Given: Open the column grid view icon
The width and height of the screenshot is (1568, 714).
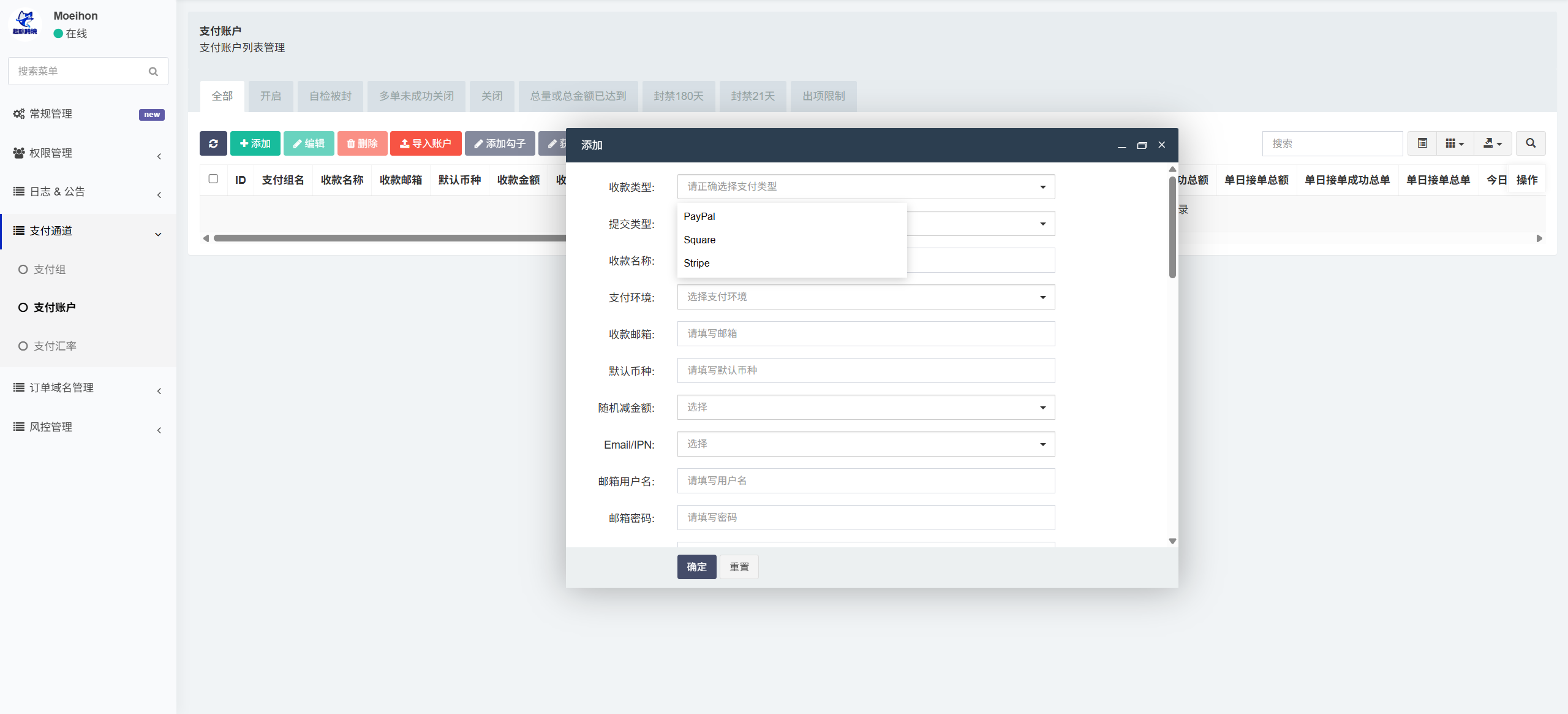Looking at the screenshot, I should [1455, 143].
